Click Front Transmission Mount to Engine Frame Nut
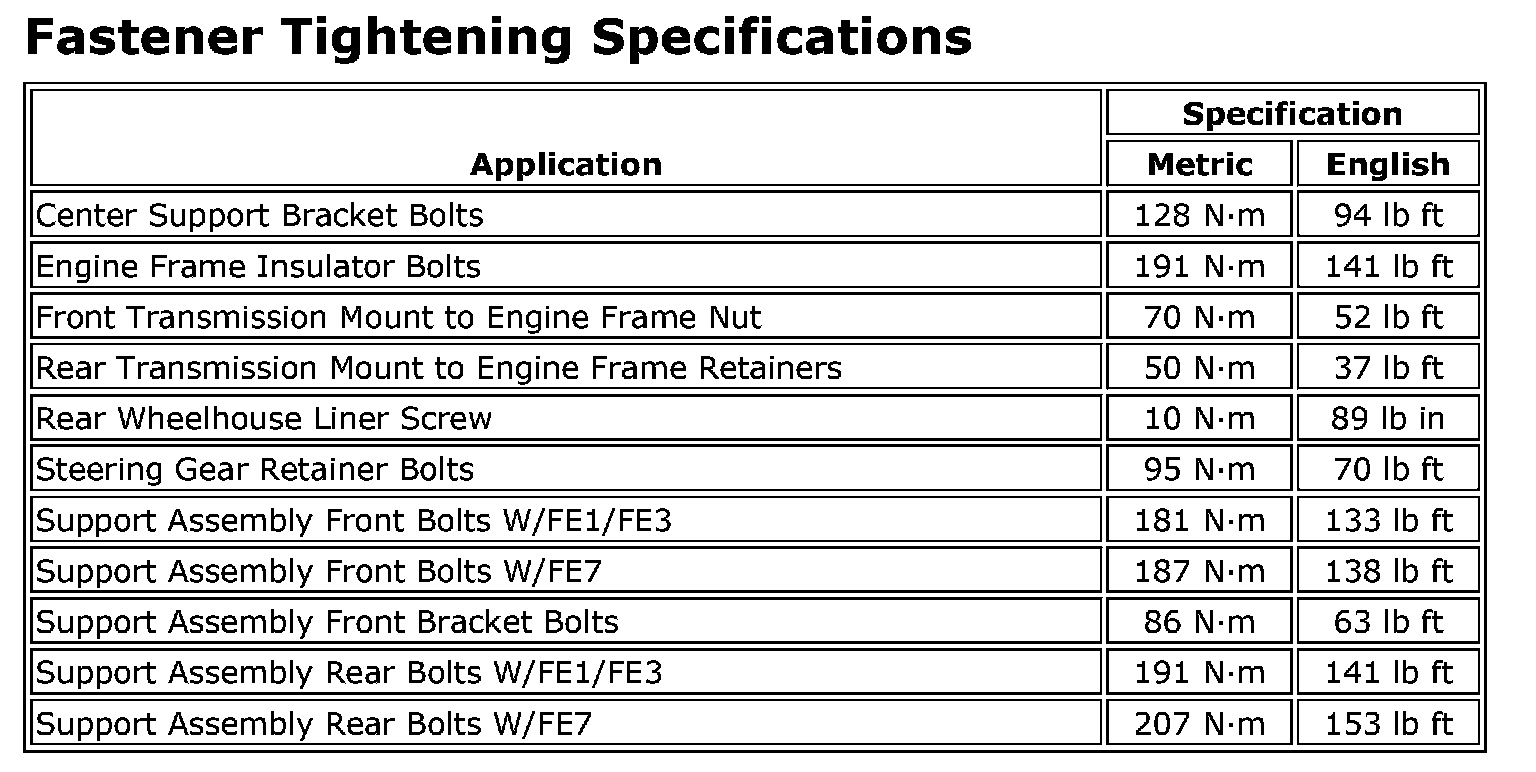This screenshot has width=1536, height=772. [399, 318]
